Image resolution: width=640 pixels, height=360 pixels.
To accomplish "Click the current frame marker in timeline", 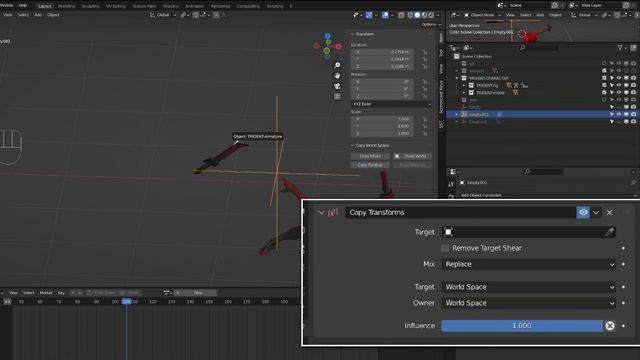I will (127, 302).
